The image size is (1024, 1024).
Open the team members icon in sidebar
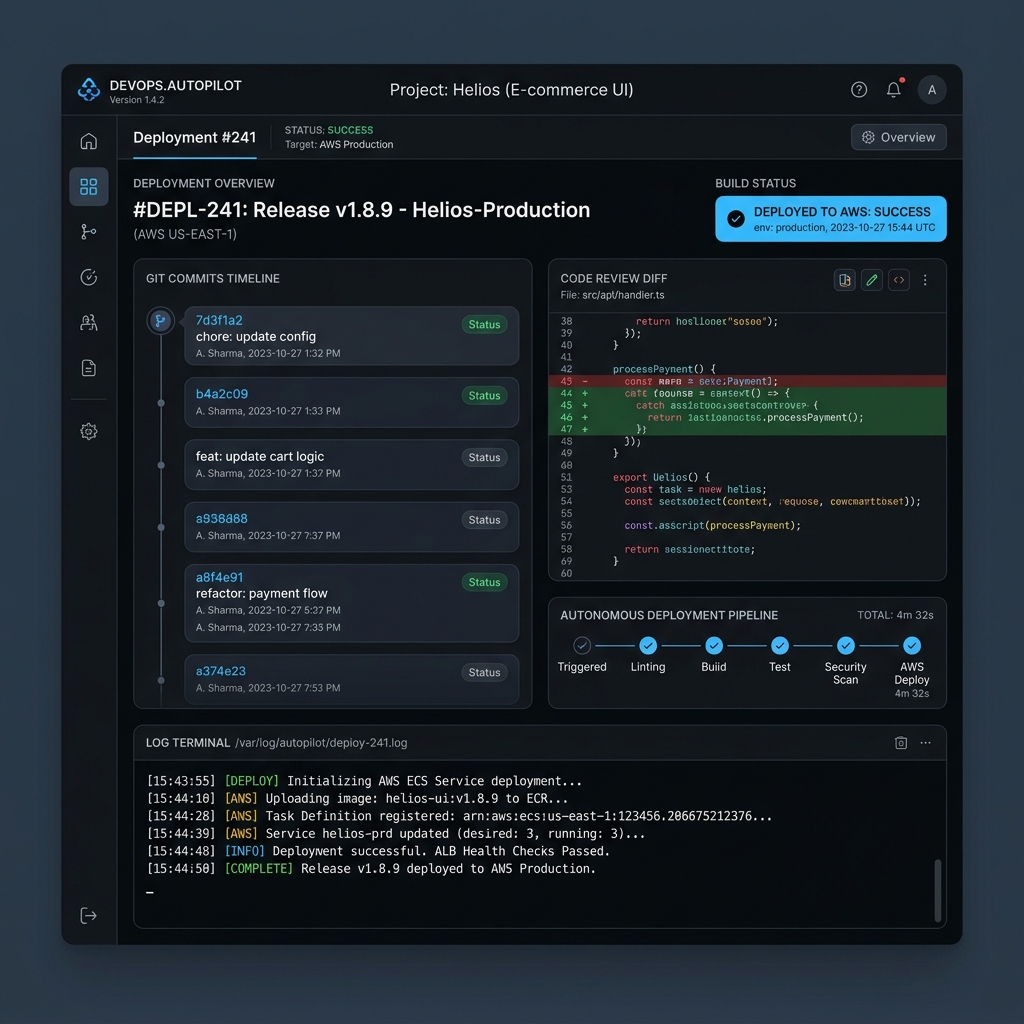89,323
